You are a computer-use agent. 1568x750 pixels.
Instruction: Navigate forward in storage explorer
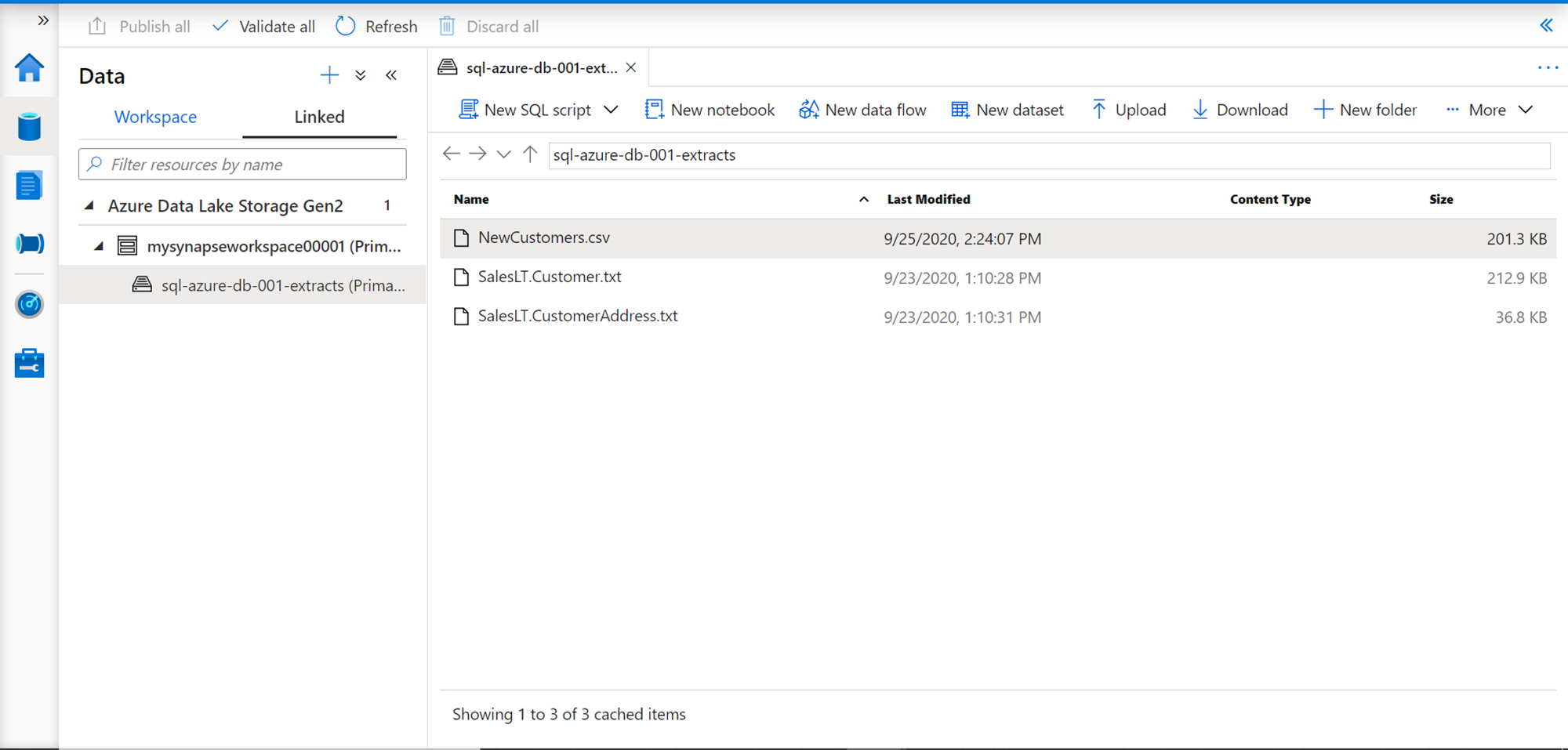coord(477,154)
